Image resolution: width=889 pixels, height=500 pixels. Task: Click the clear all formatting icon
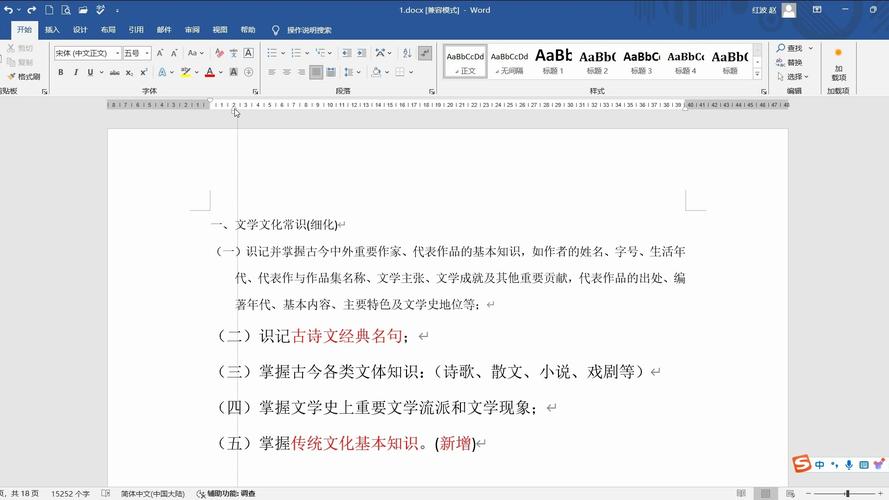tap(219, 53)
